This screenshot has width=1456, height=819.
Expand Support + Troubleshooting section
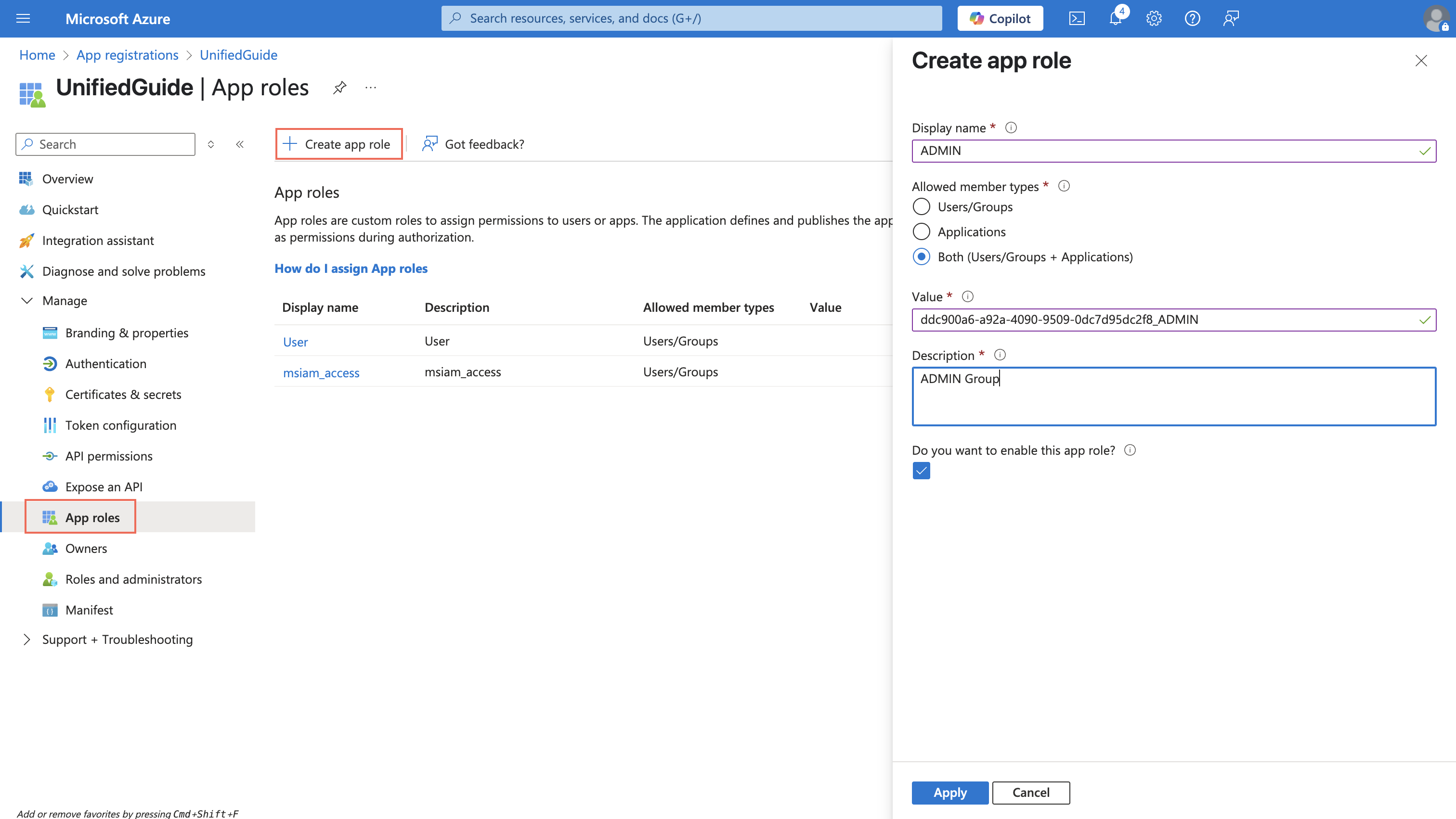coord(26,640)
